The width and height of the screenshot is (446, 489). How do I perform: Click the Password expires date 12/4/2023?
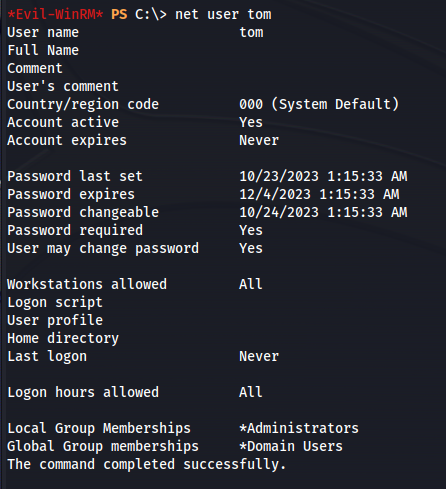click(x=319, y=194)
